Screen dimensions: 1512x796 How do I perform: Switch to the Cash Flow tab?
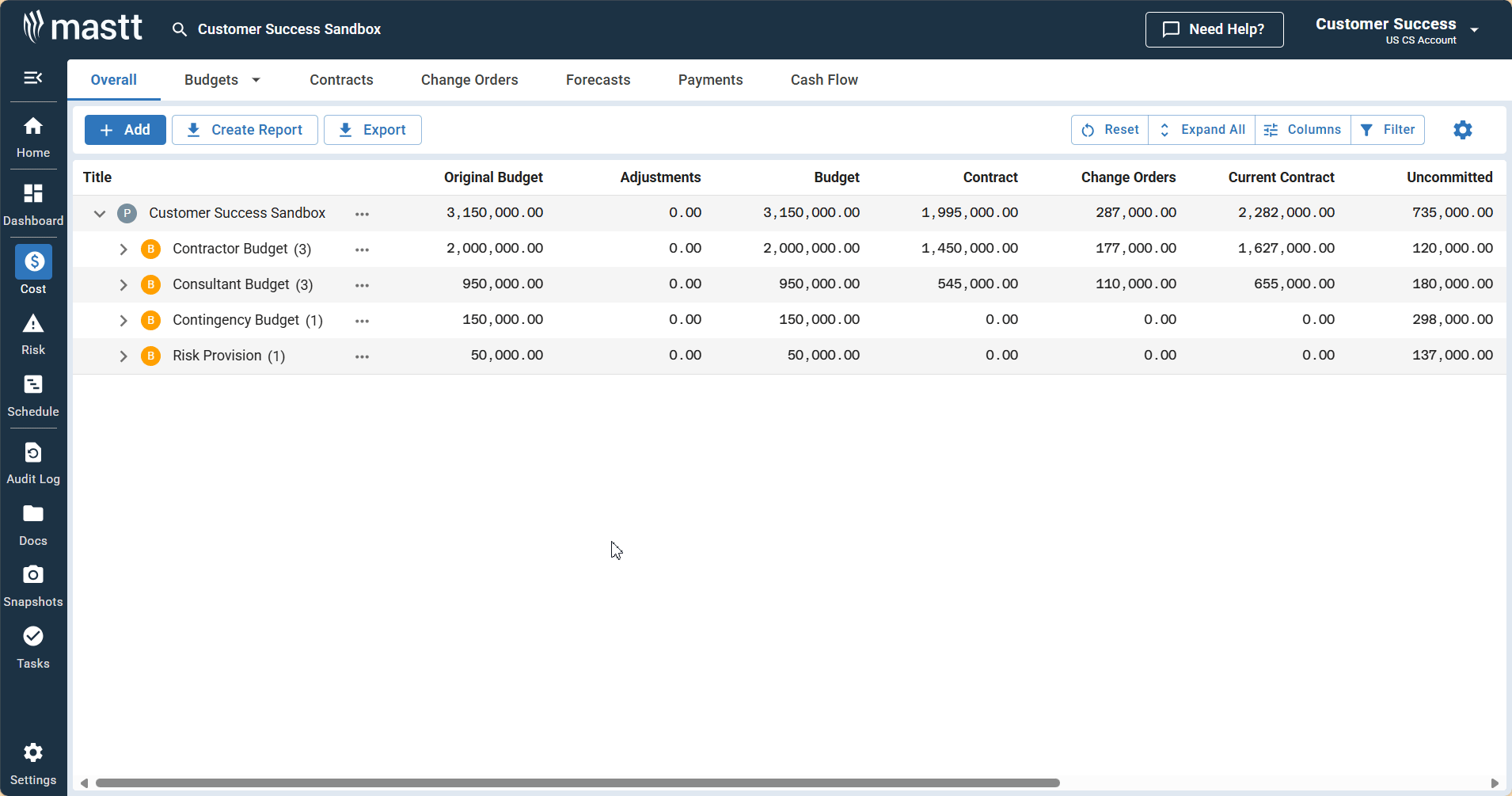pos(824,80)
